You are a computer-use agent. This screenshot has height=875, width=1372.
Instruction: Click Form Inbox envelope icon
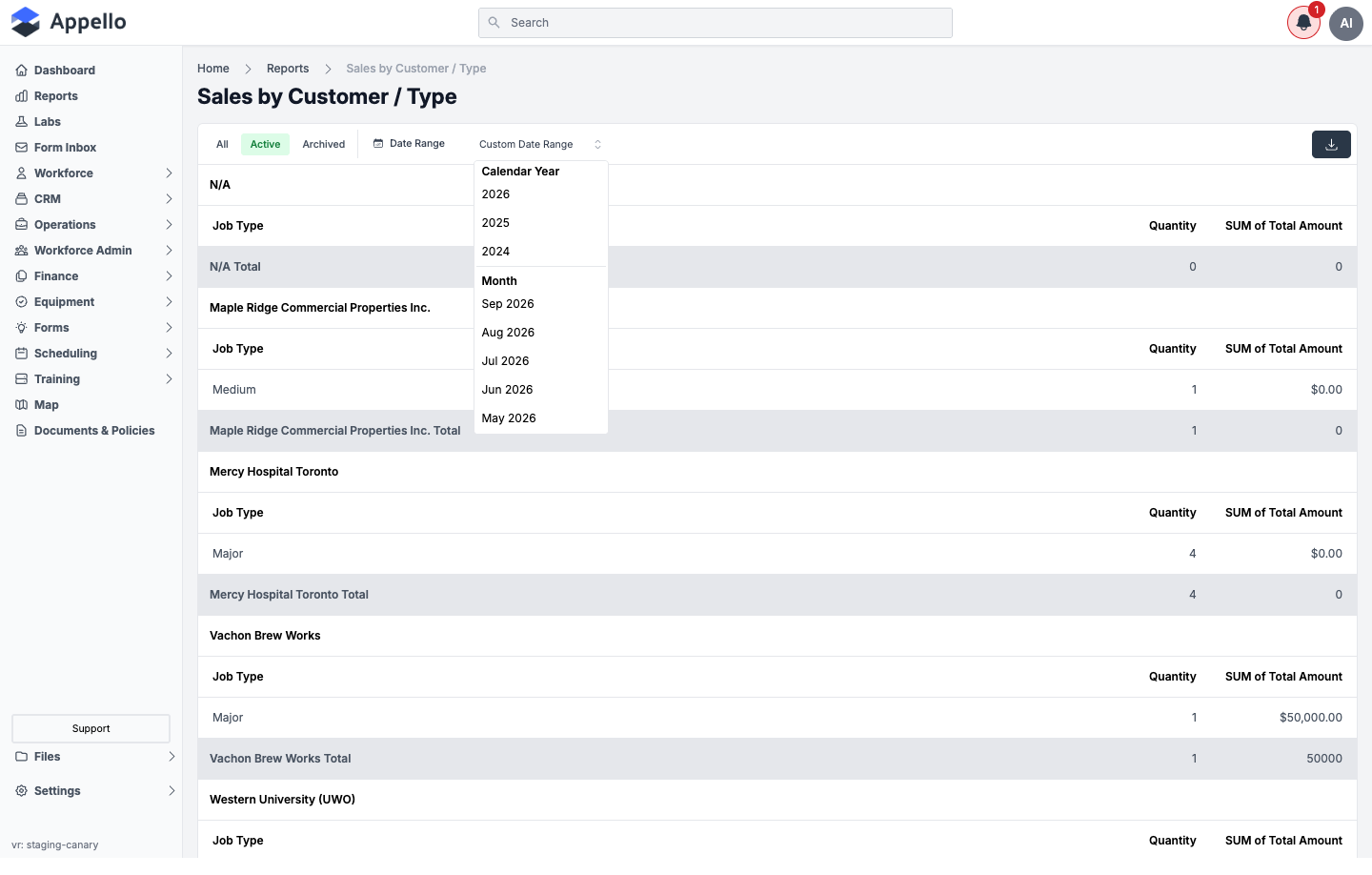point(21,148)
